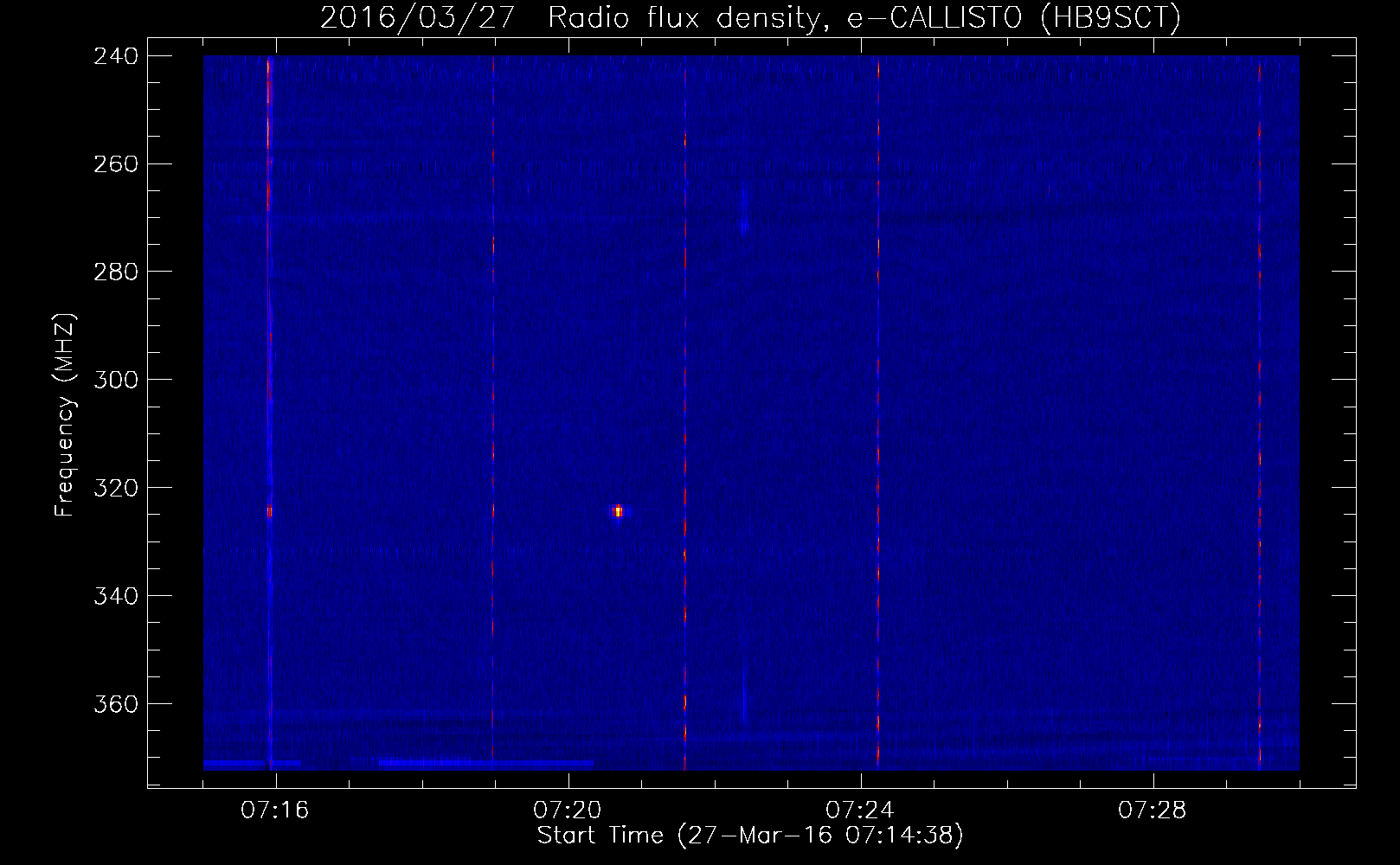Click the "Start Time (27-Mar-16 07:14:38)" label
The image size is (1400, 865).
(x=750, y=836)
